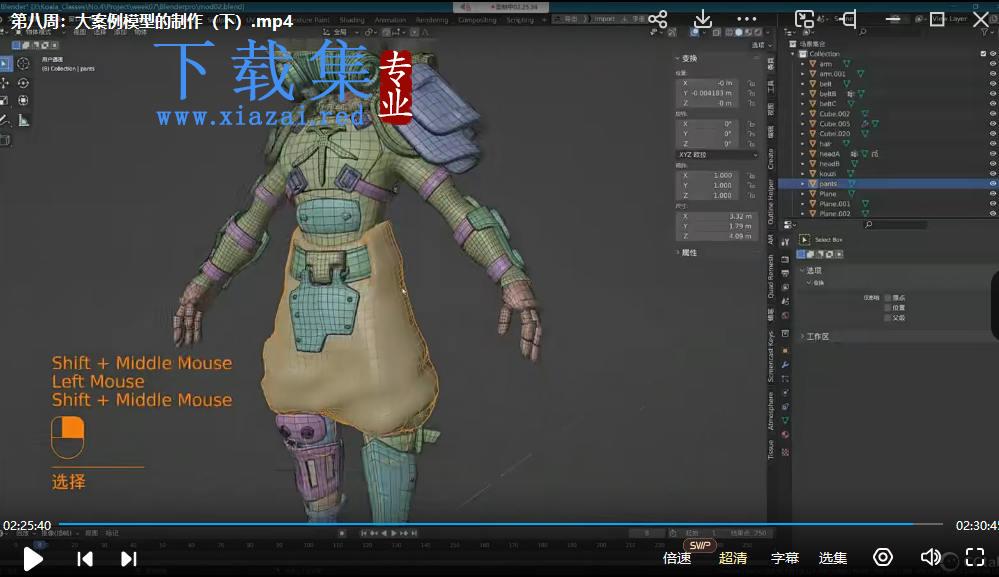The height and width of the screenshot is (577, 999).
Task: Select the Blender Transform tool
Action: pyautogui.click(x=23, y=101)
